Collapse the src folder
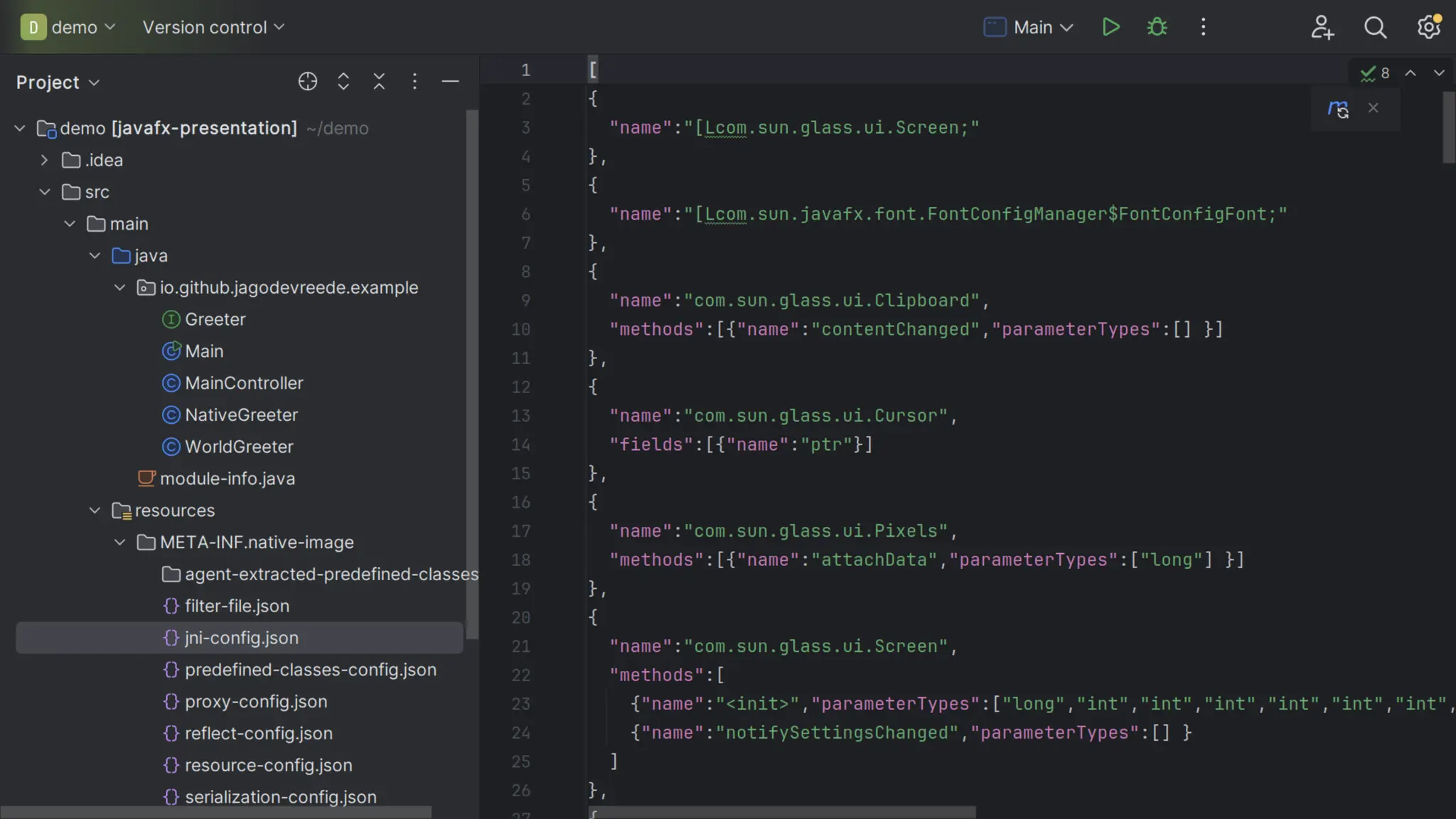Viewport: 1456px width, 819px height. (x=44, y=192)
